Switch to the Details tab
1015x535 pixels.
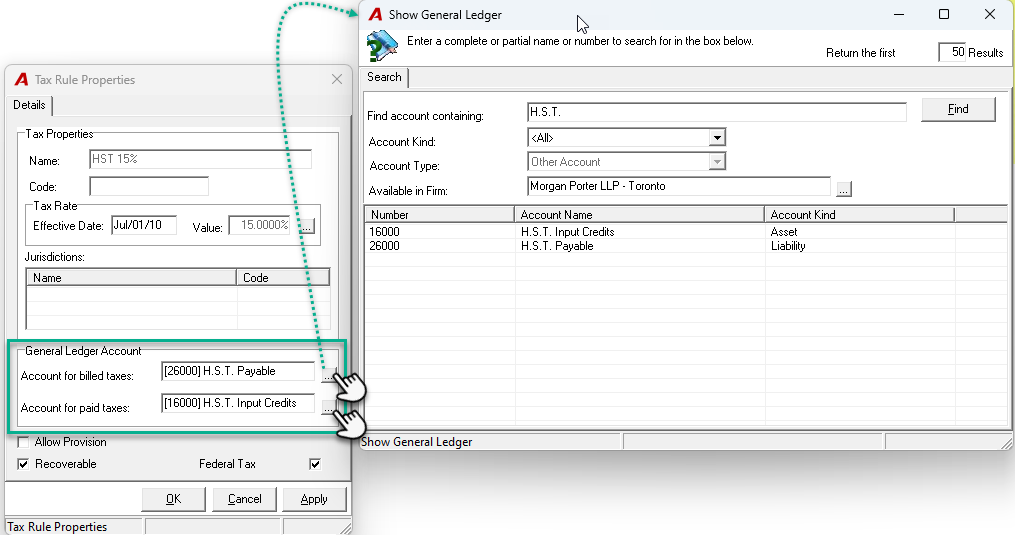tap(29, 105)
